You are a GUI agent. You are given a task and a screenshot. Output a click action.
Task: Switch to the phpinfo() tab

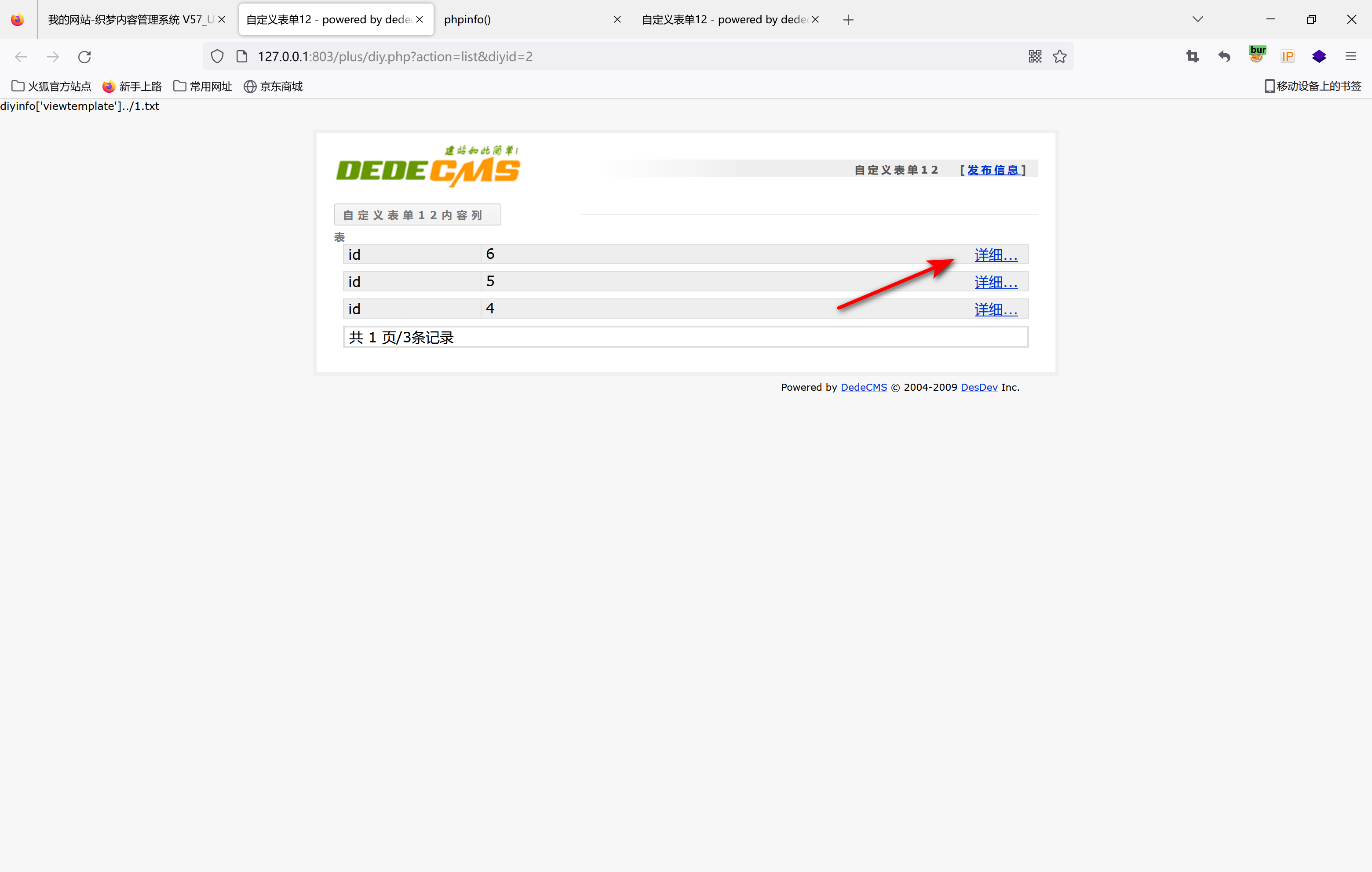point(524,19)
